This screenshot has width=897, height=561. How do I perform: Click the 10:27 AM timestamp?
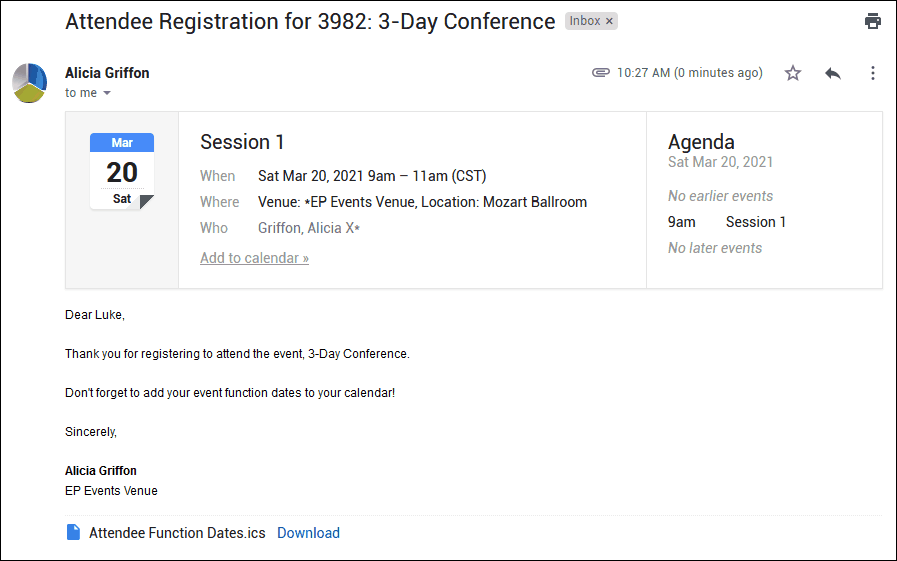pos(689,73)
